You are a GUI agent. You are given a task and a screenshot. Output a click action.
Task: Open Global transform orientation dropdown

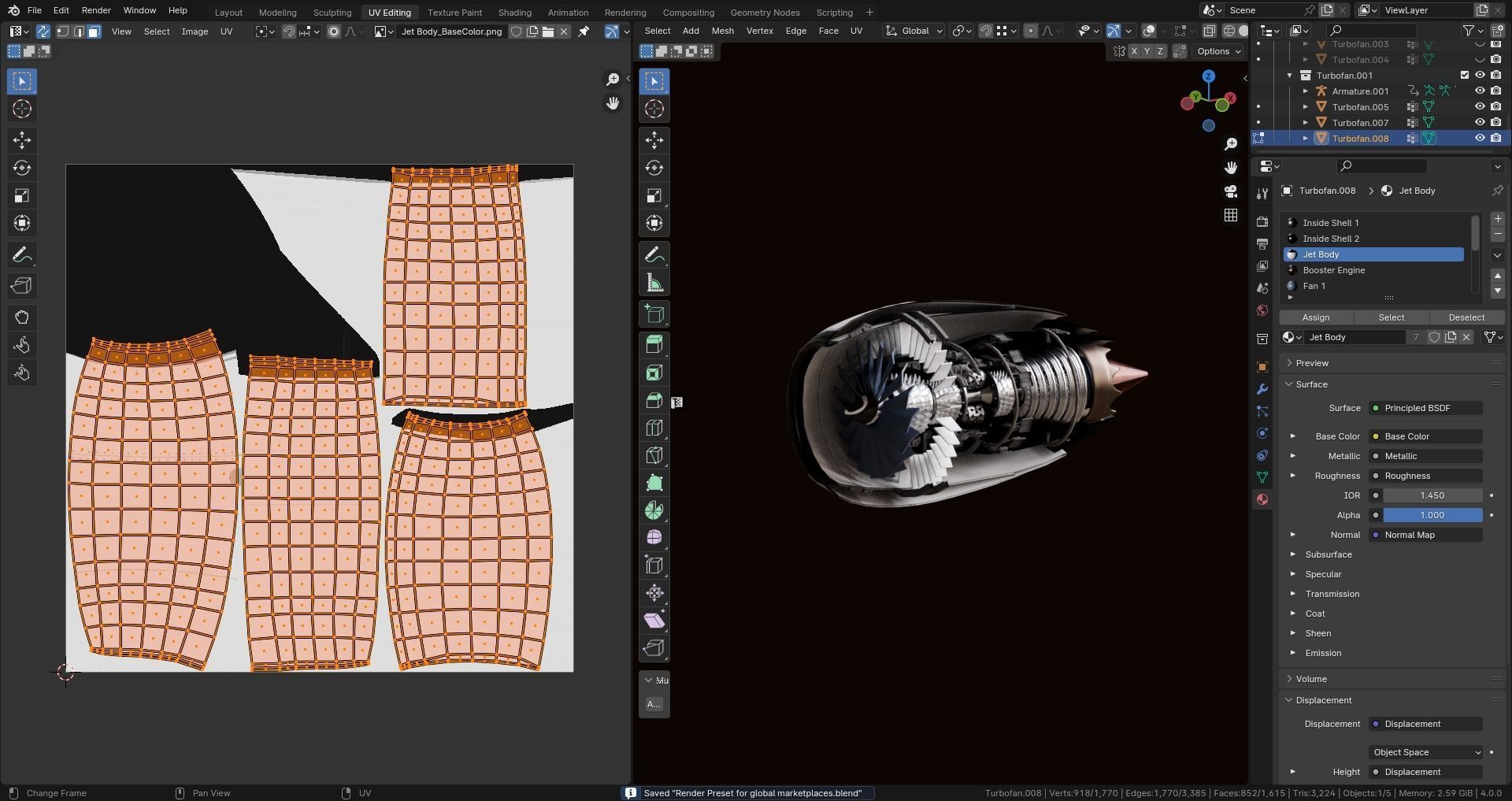point(914,32)
